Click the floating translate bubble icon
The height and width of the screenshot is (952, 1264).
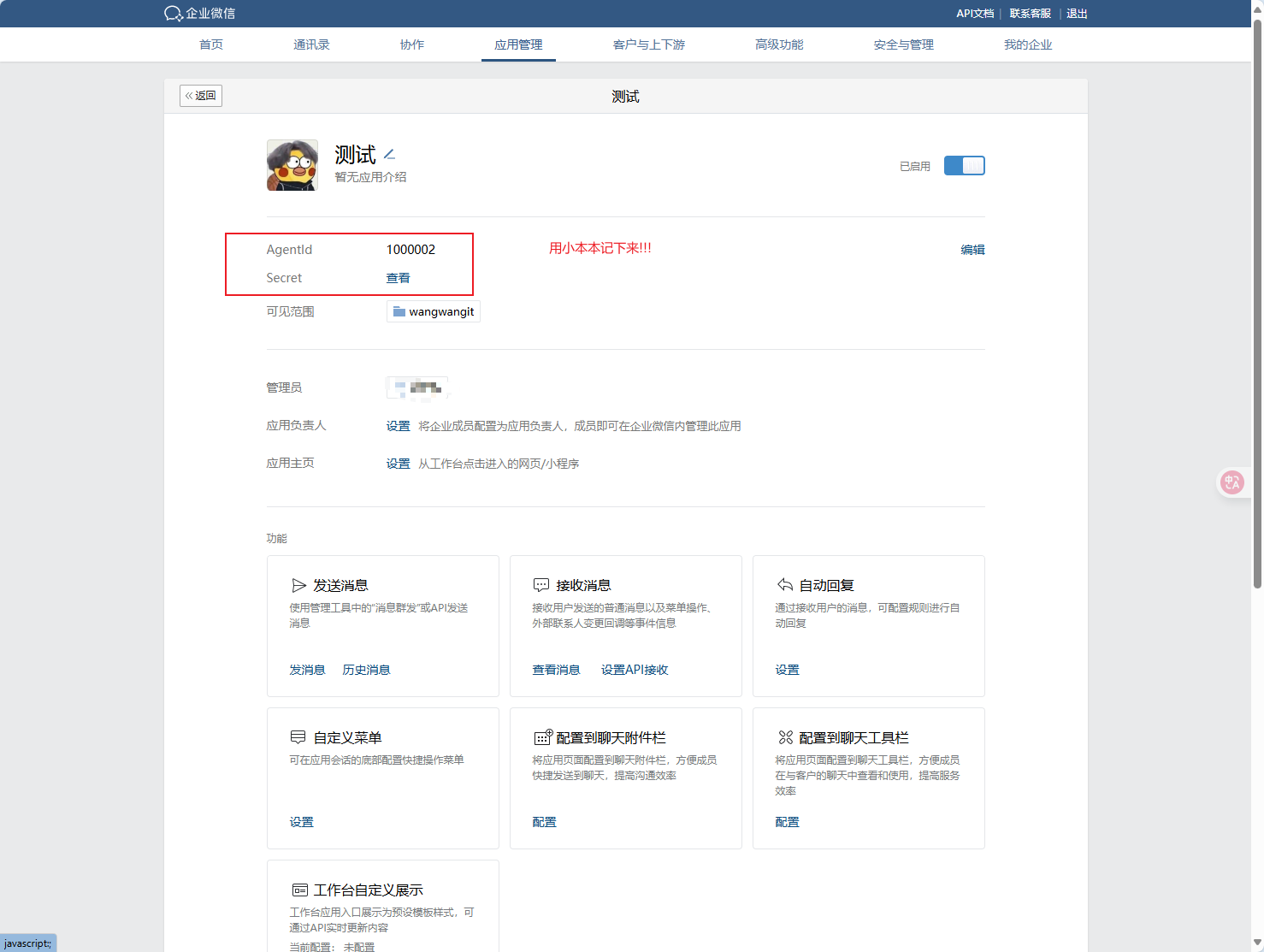[x=1232, y=482]
